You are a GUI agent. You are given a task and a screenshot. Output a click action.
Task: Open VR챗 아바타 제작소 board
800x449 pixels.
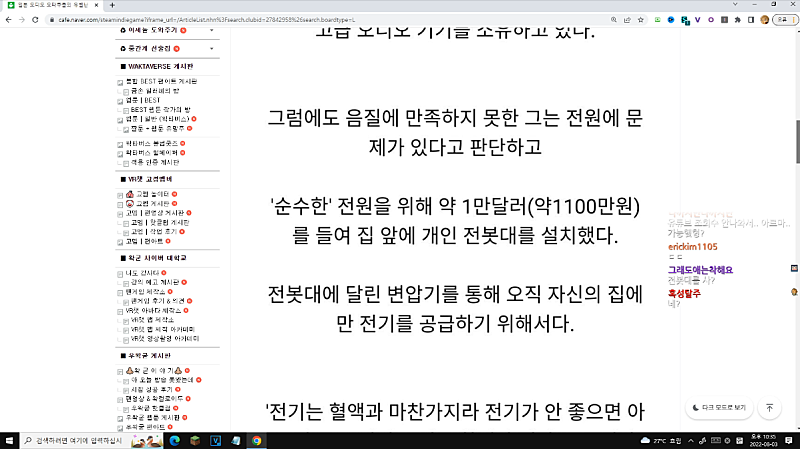pos(153,311)
